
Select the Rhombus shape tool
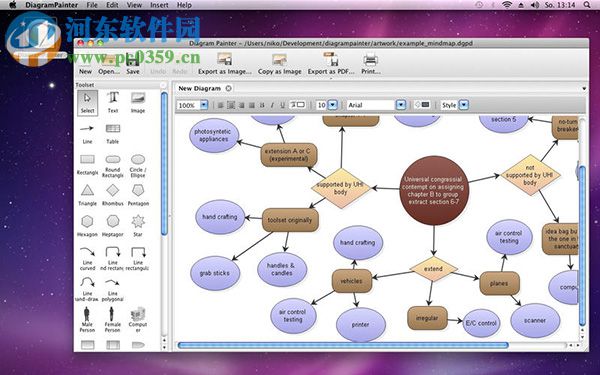coord(112,195)
